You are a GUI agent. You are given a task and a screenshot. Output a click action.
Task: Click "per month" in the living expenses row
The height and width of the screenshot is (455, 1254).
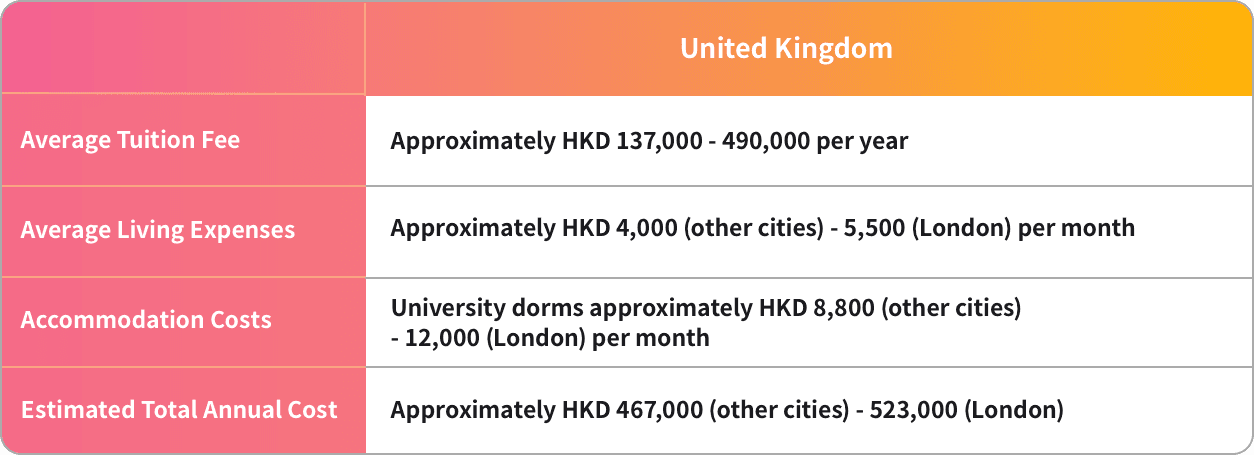[1077, 228]
